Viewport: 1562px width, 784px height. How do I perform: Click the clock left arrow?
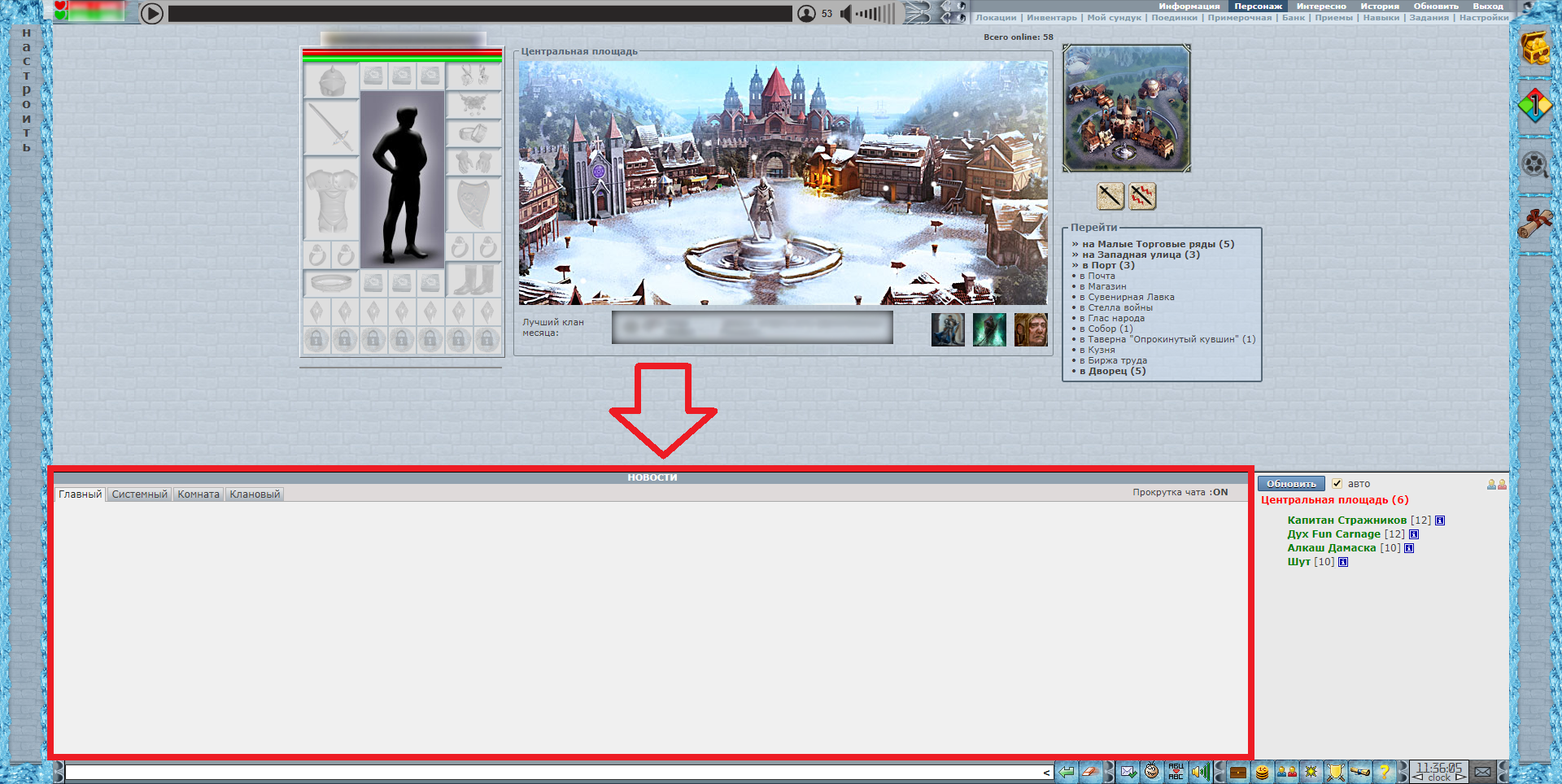point(1418,777)
